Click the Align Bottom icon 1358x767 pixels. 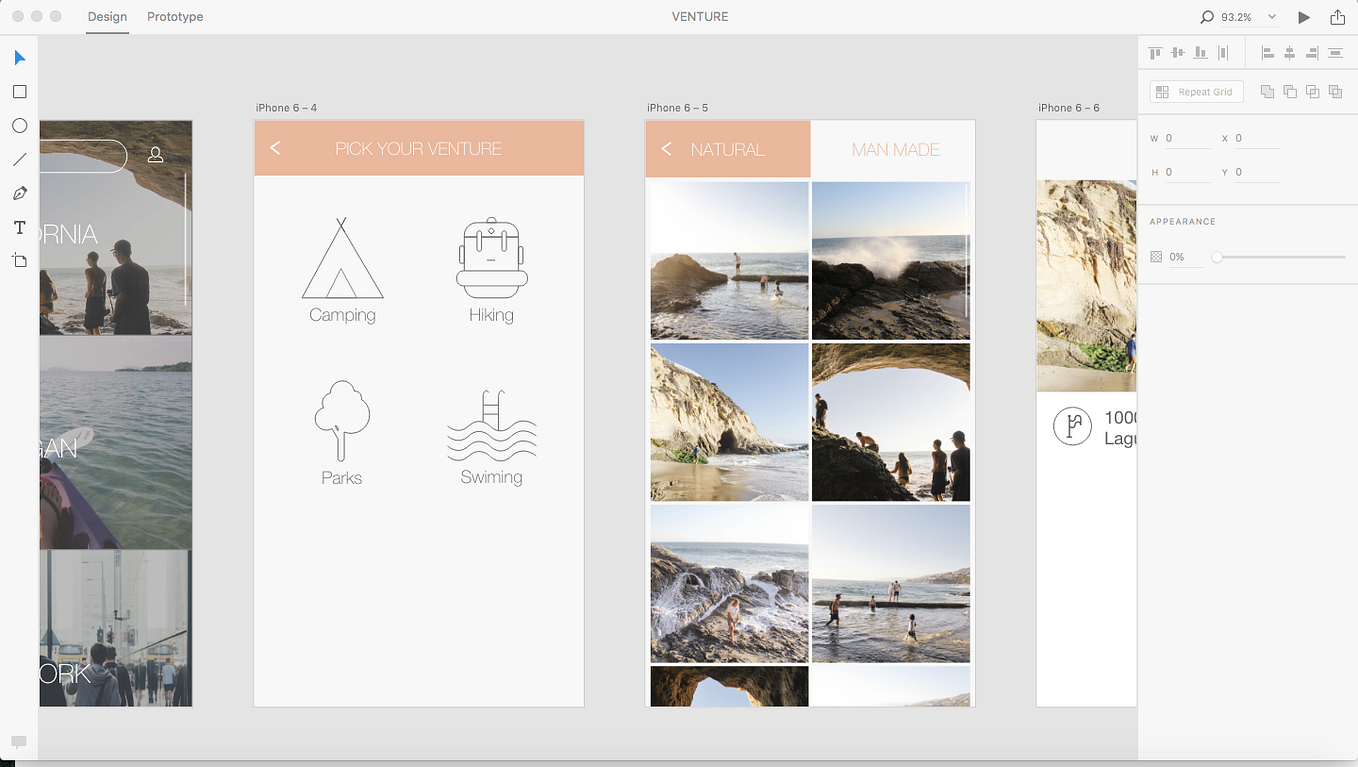coord(1200,53)
